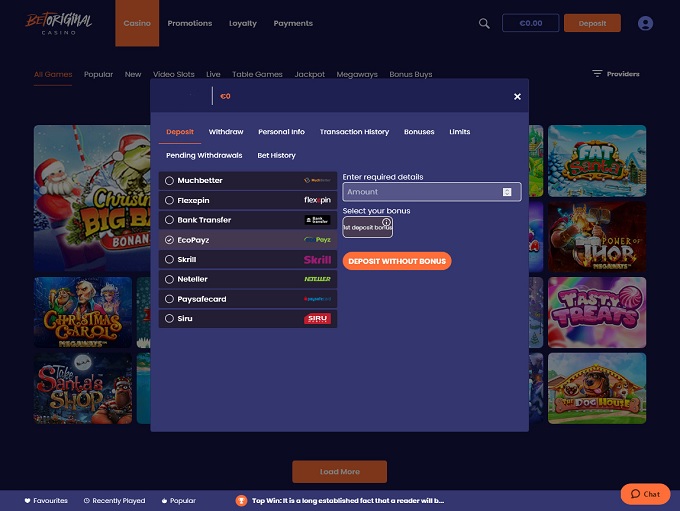Click the stepper in the Amount field

(x=507, y=192)
